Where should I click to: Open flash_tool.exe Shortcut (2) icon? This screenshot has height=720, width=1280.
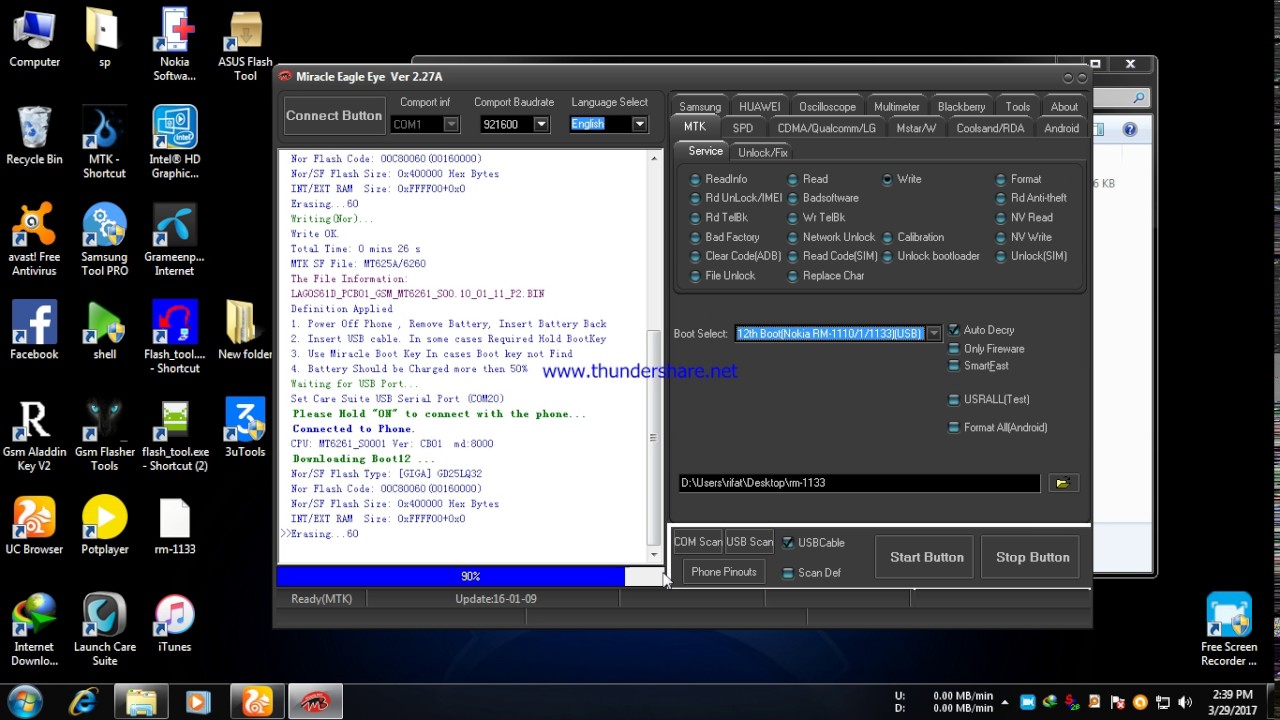174,435
